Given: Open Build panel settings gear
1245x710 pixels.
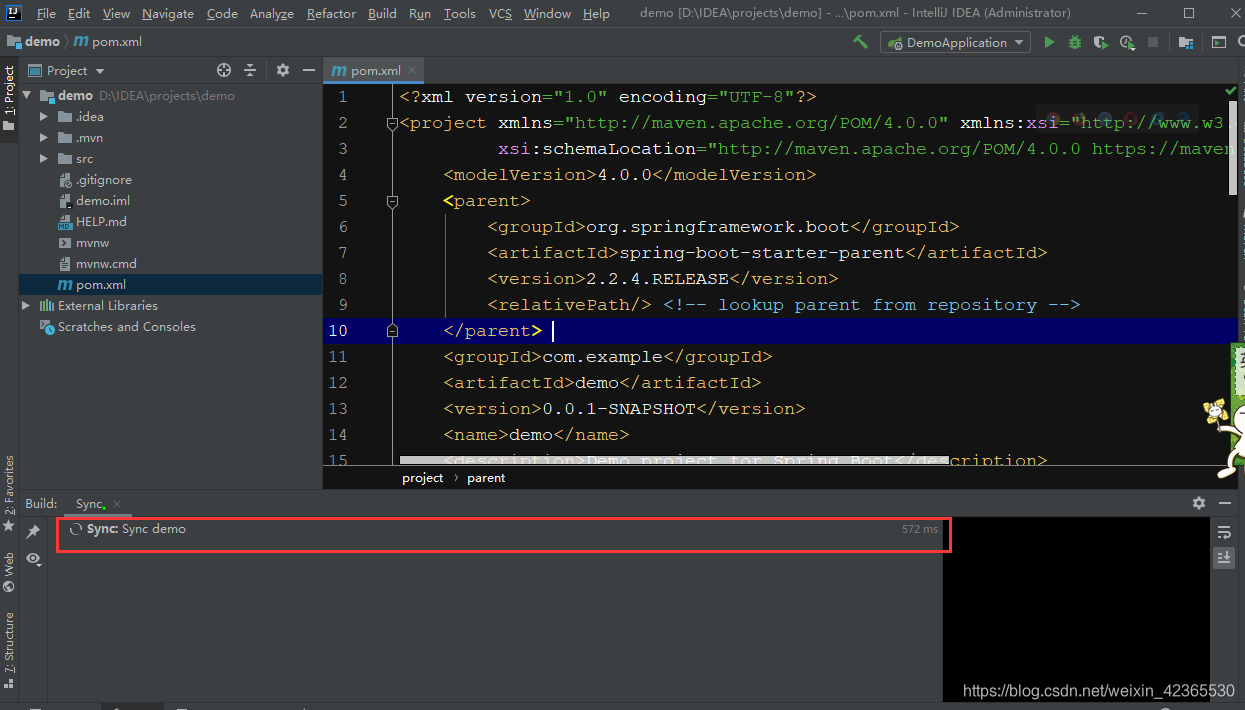Looking at the screenshot, I should pos(1199,503).
